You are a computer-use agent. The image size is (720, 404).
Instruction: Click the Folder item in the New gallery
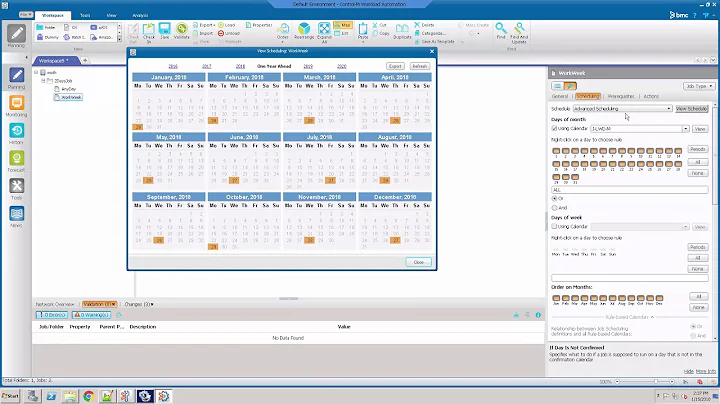point(46,27)
